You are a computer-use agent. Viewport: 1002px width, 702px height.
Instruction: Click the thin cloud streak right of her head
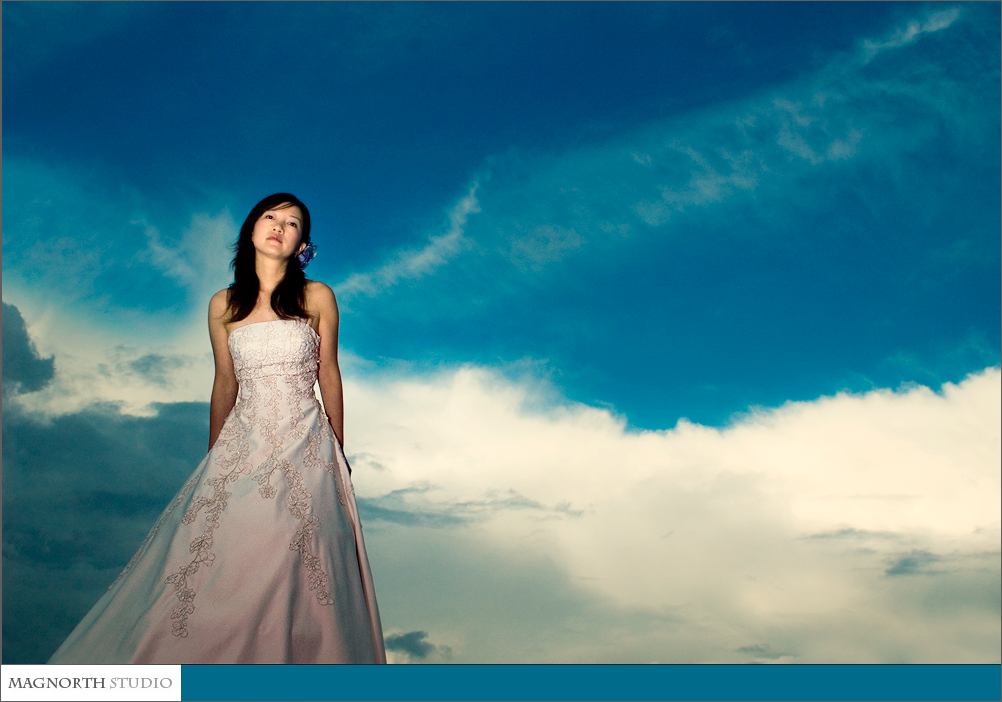point(420,250)
